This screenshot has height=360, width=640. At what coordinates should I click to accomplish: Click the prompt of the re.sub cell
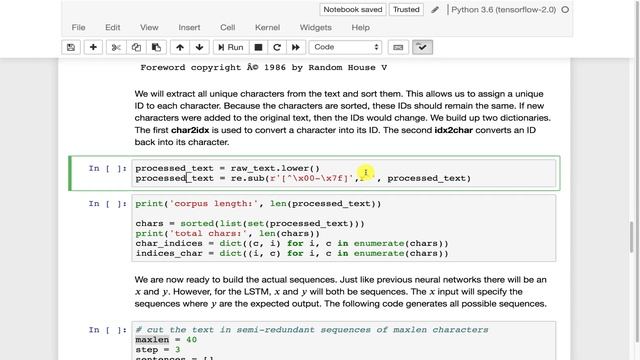click(108, 168)
